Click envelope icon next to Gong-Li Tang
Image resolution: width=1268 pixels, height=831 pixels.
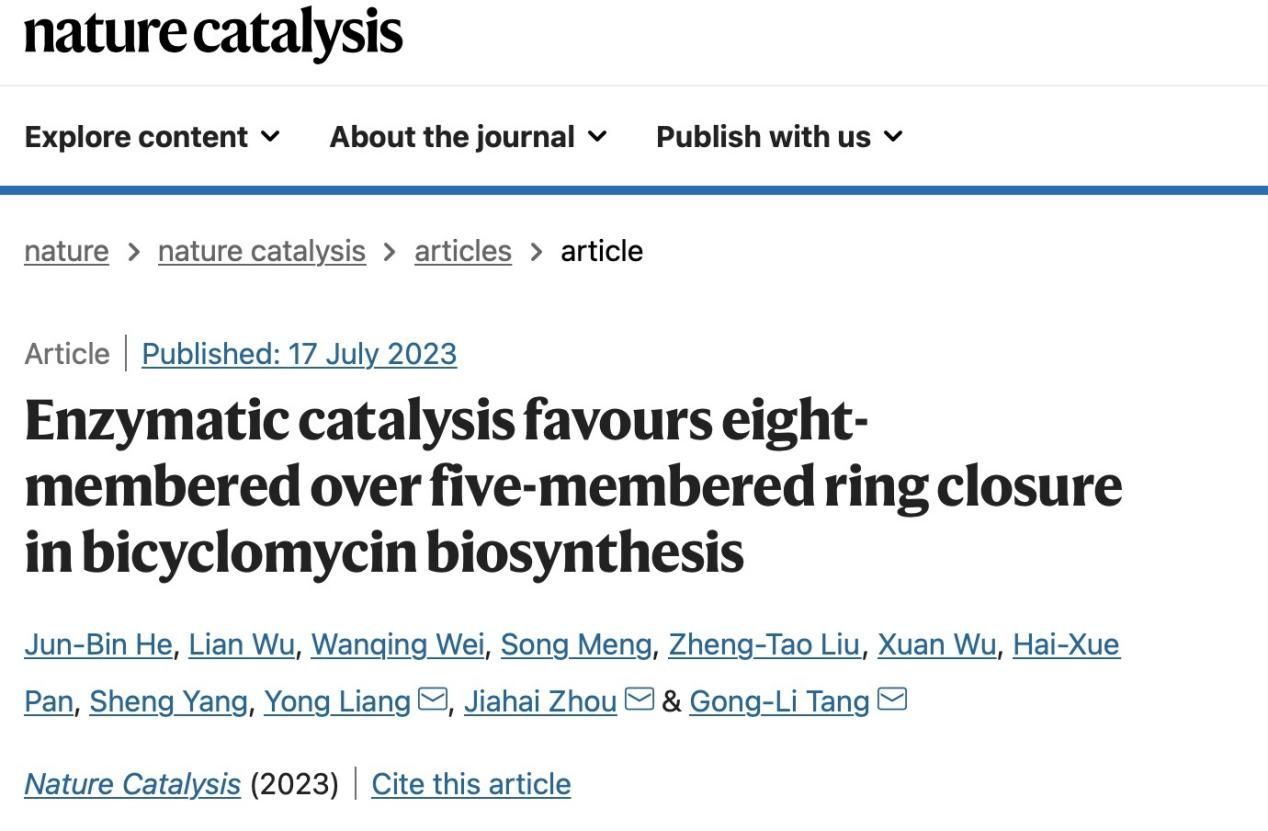pos(891,701)
